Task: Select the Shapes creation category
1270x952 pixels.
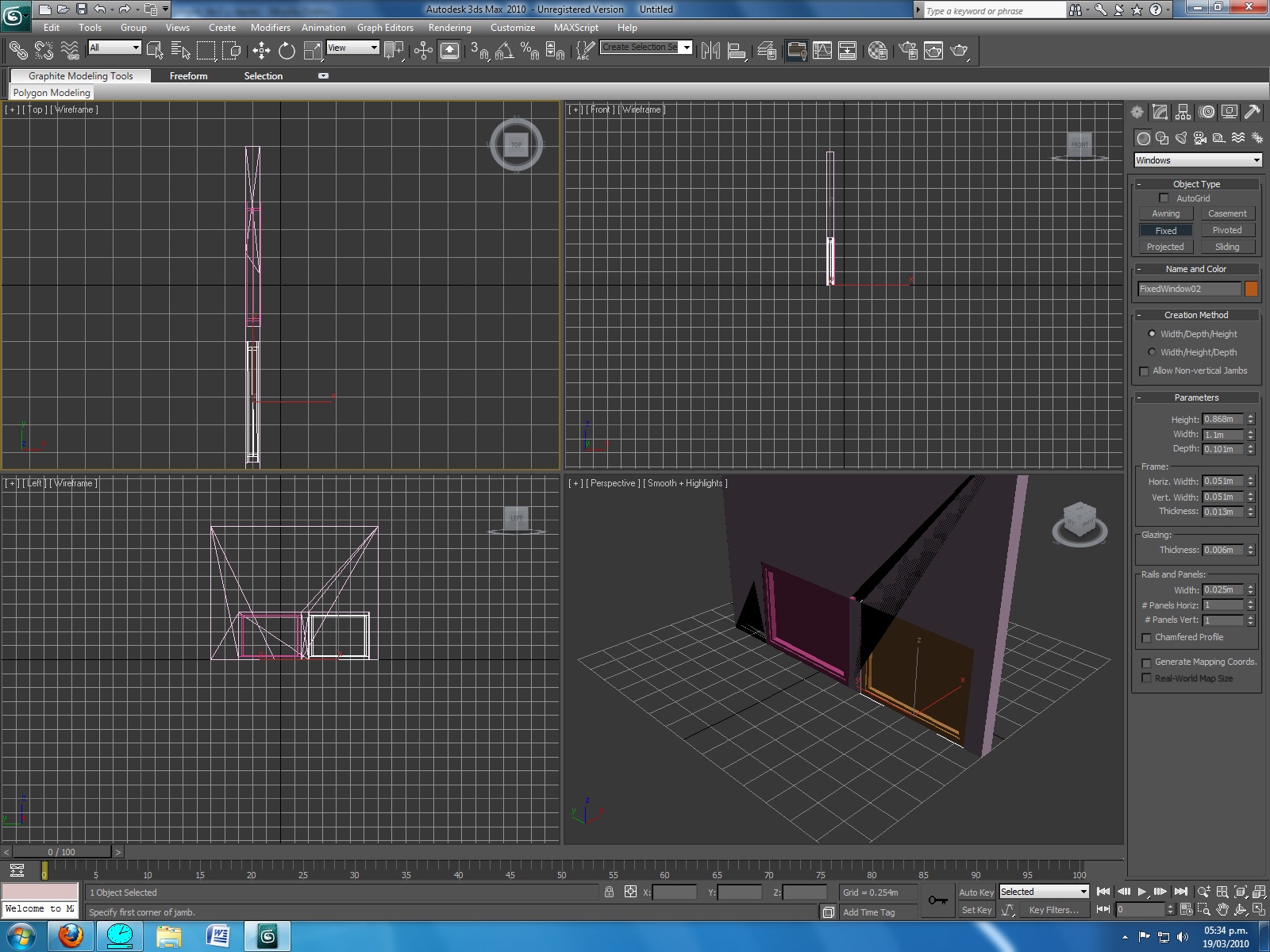Action: [1162, 138]
